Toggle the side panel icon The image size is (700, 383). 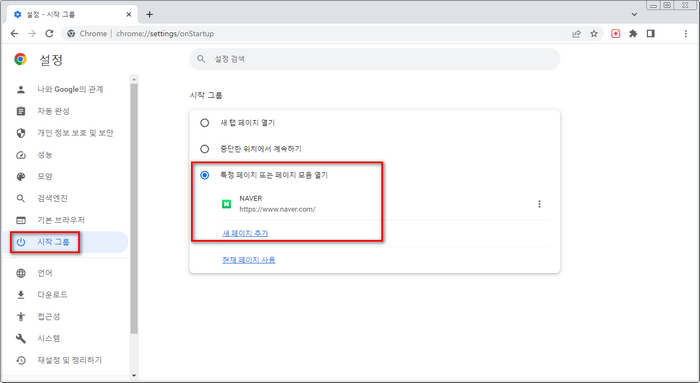click(x=650, y=33)
